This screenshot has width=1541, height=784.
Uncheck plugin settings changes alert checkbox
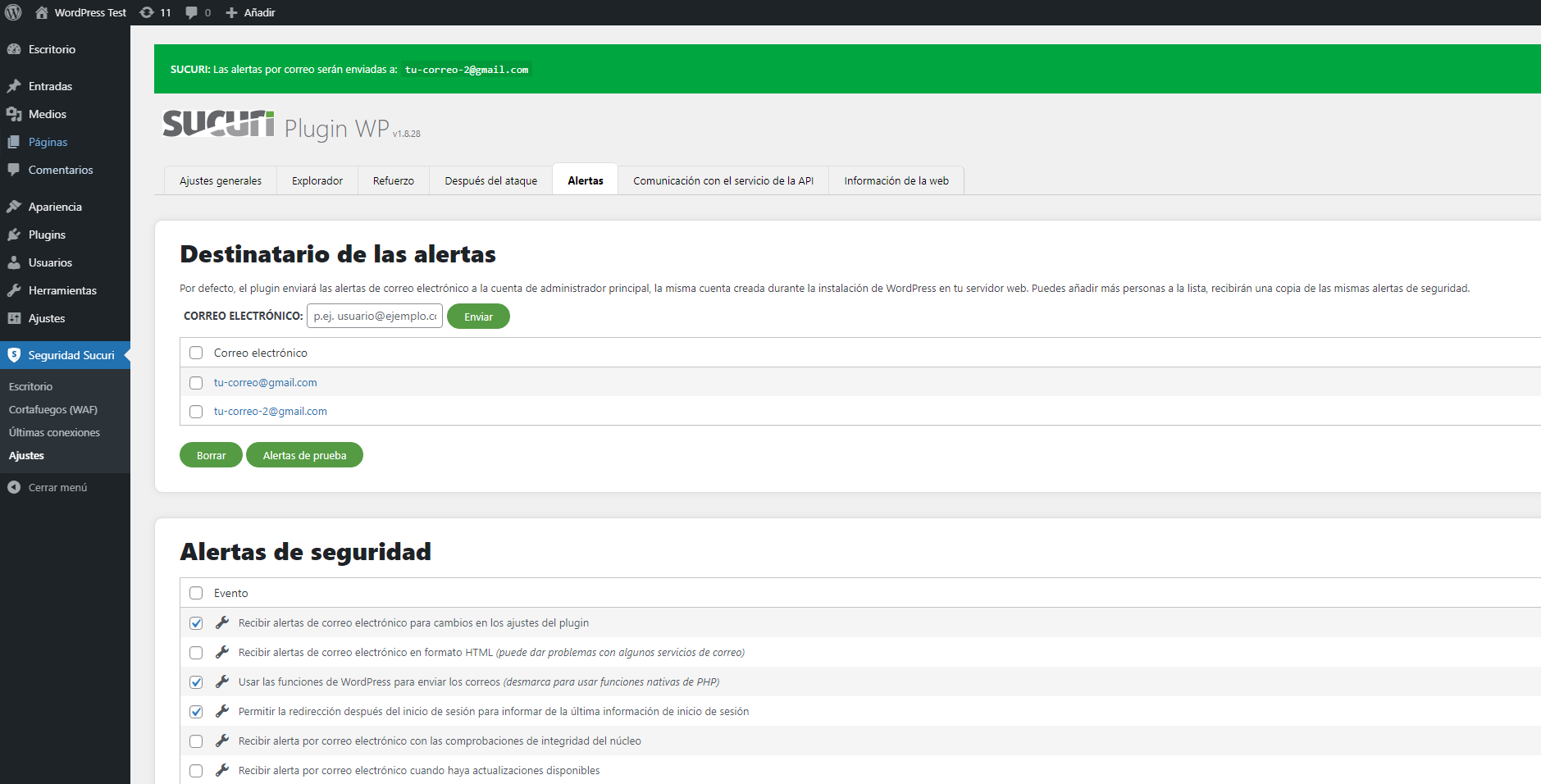196,623
